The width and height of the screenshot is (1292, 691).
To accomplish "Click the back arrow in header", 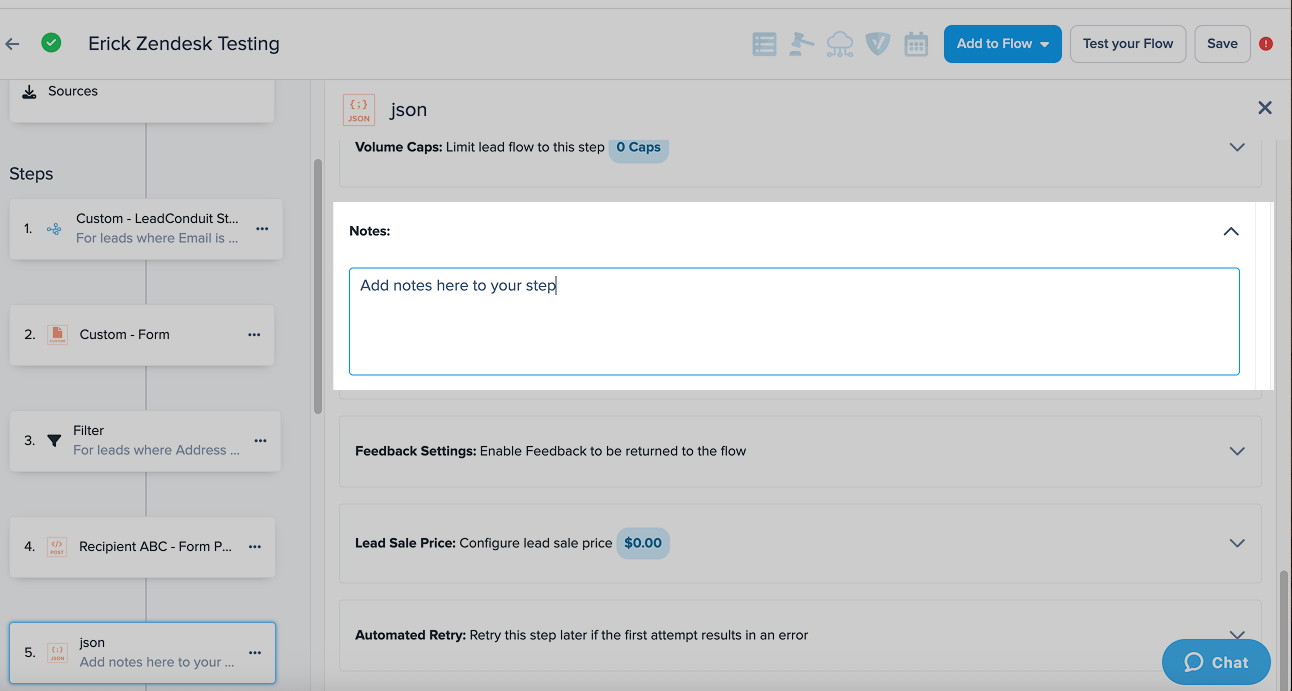I will coord(13,44).
